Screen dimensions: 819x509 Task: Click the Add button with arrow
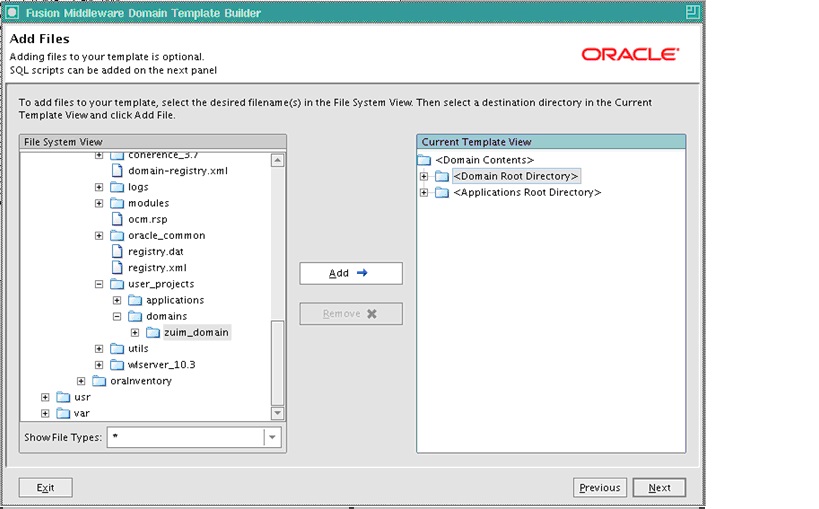[x=351, y=273]
